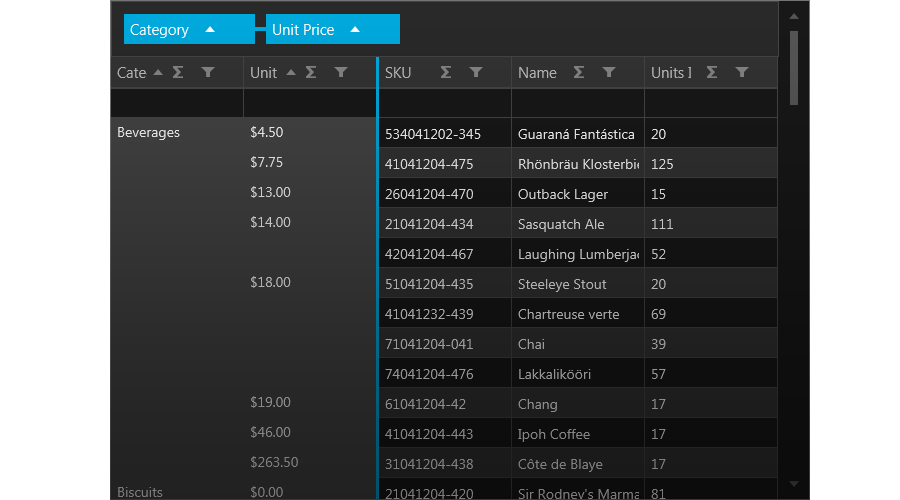Open filter funnel in SKU column header
This screenshot has height=500, width=900.
coord(476,72)
